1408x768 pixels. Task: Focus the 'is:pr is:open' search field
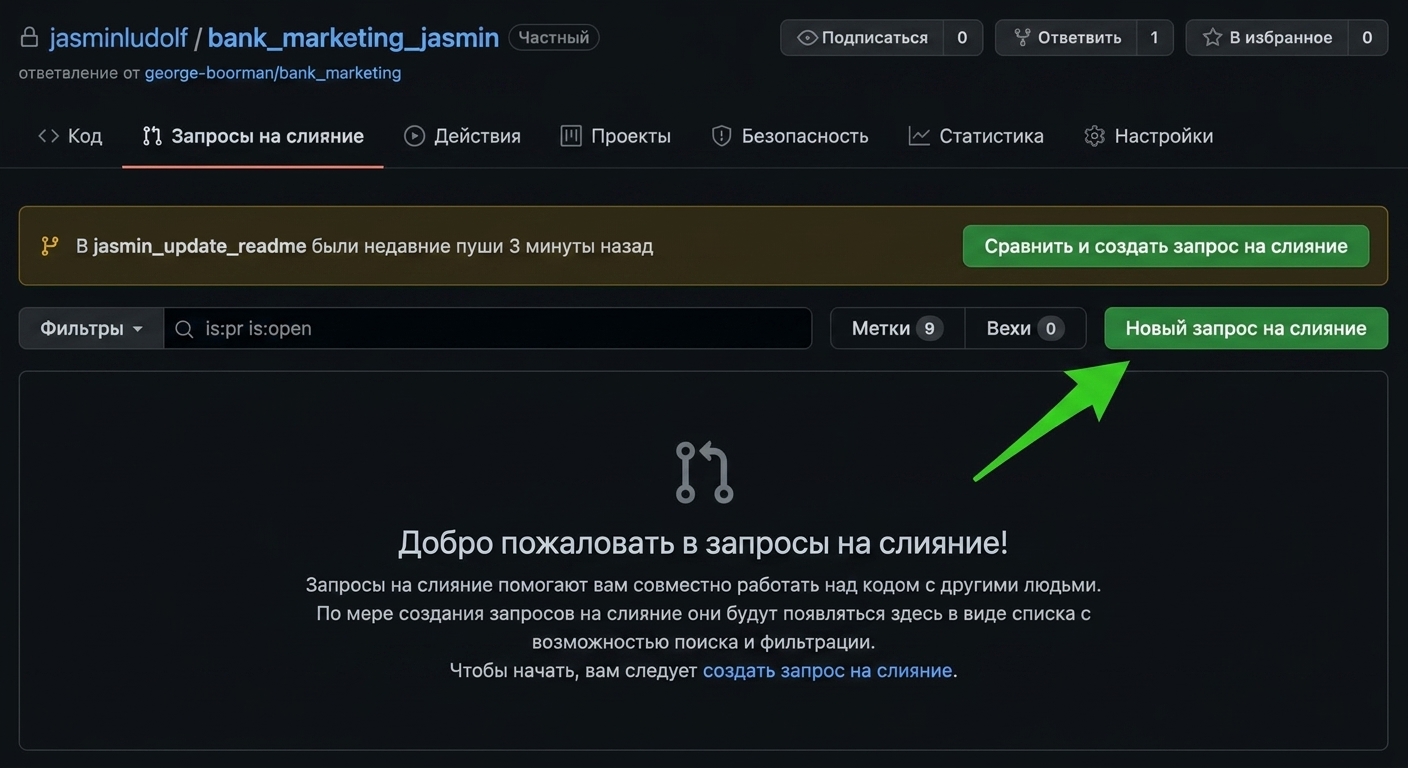pos(488,328)
